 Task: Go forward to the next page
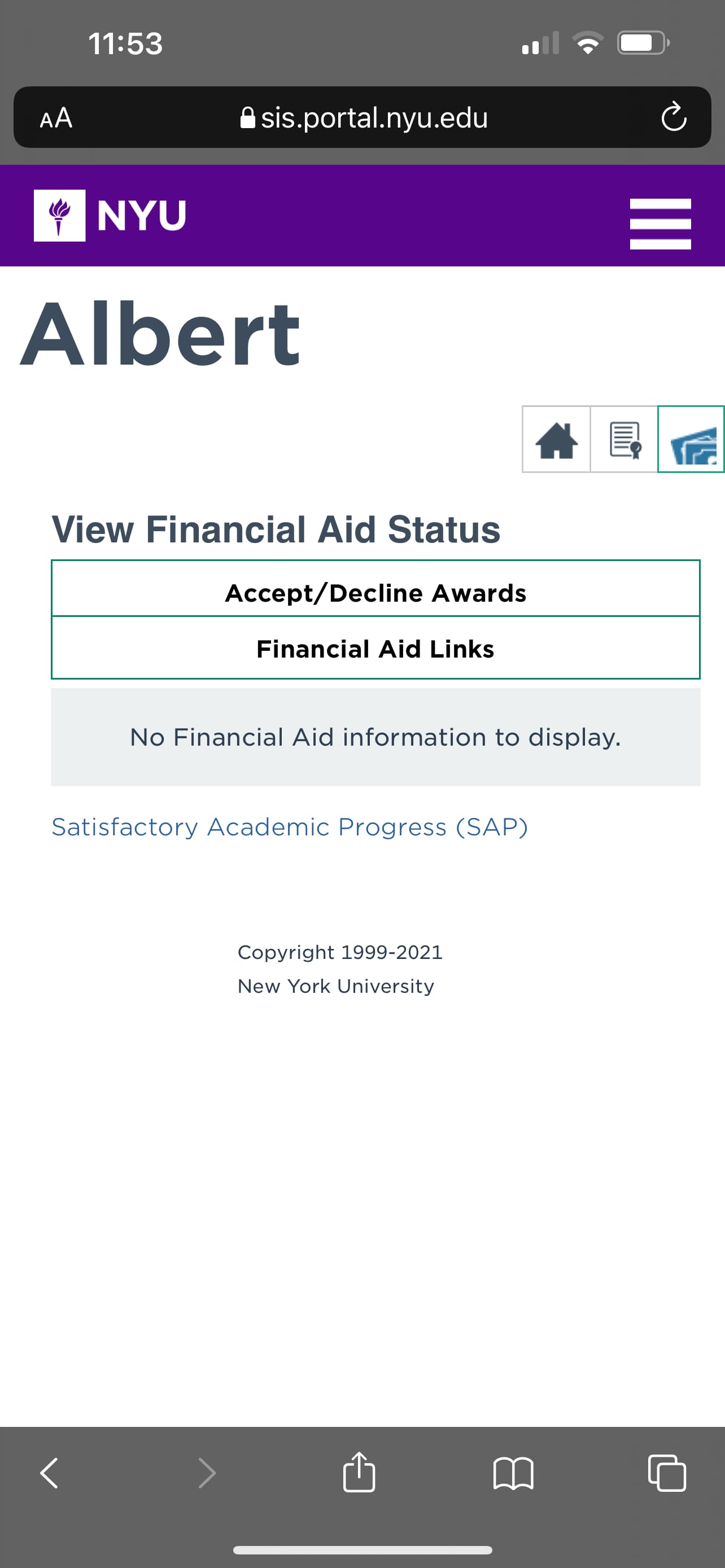207,1473
